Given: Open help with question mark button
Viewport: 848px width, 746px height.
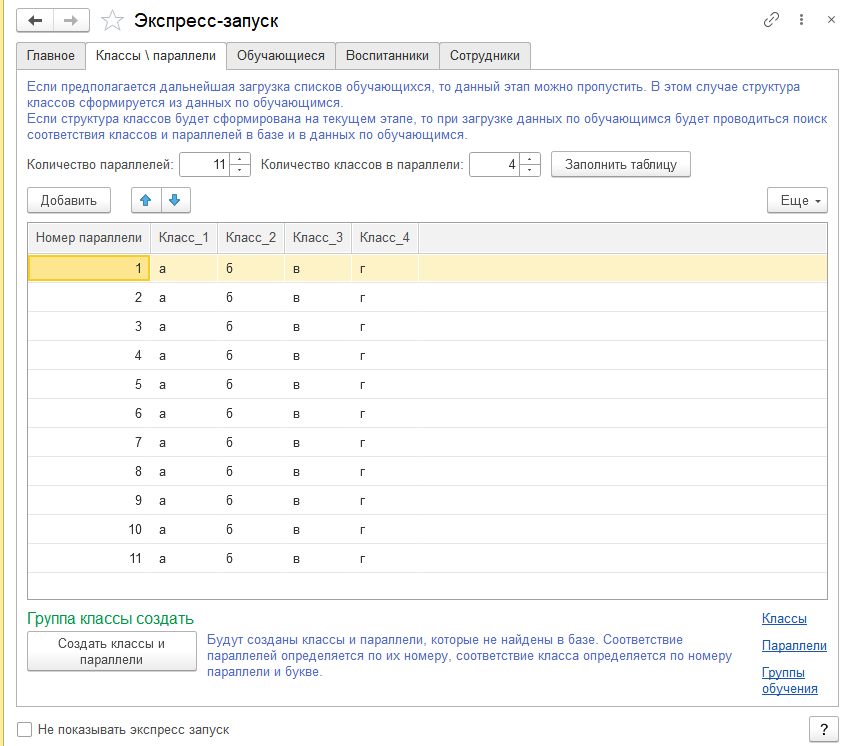Looking at the screenshot, I should pyautogui.click(x=822, y=729).
